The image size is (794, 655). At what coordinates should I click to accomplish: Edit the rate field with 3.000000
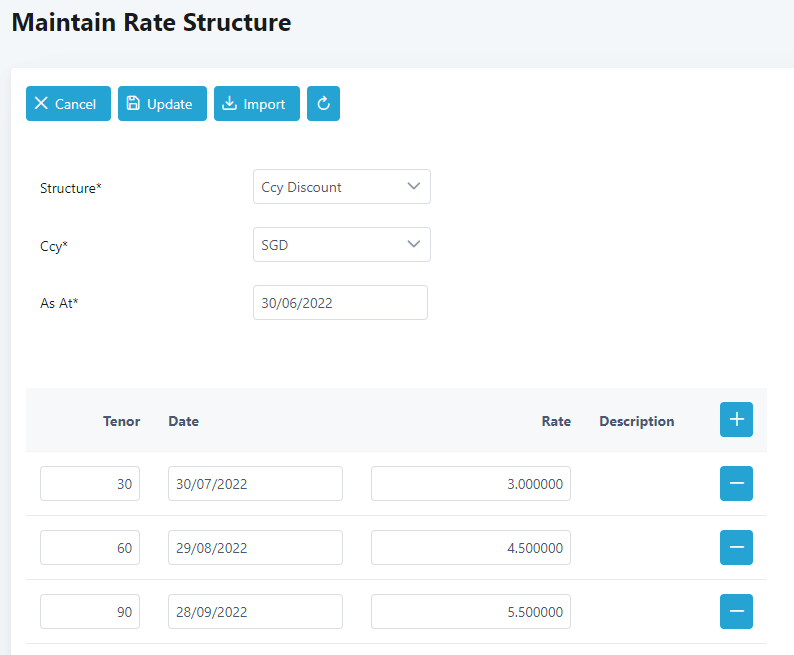[470, 484]
